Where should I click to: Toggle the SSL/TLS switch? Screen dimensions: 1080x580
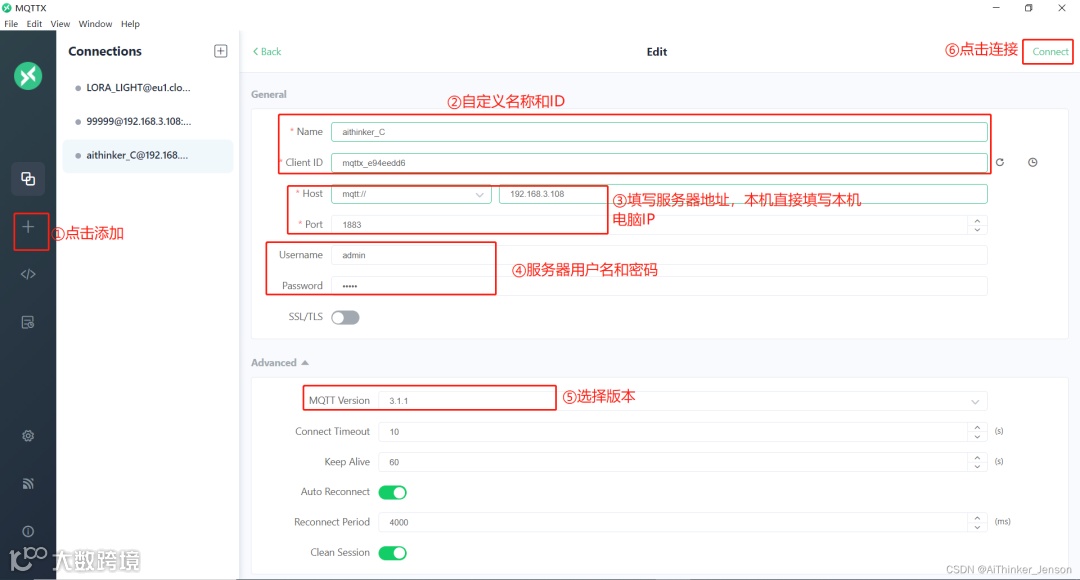point(345,318)
